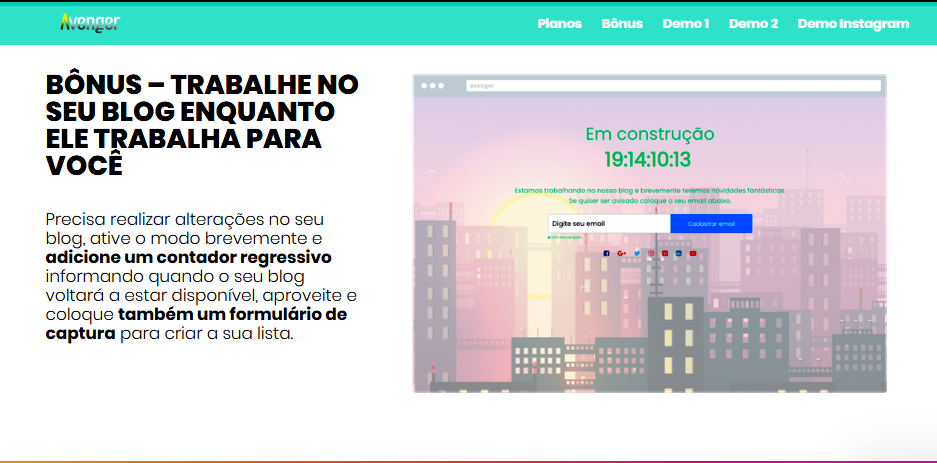Click the countdown timer 19:14:10:13
Screen dimensions: 937x463
click(x=648, y=160)
